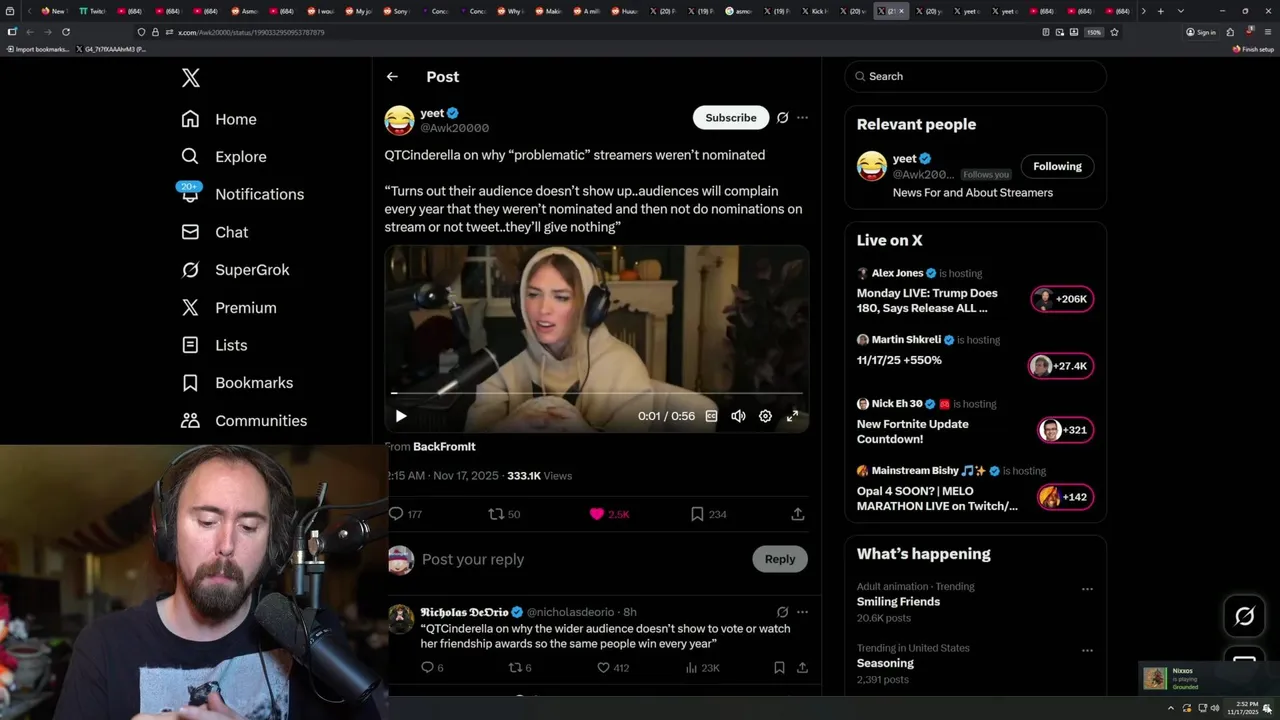Share yeet's post
1280x720 pixels.
coord(798,514)
